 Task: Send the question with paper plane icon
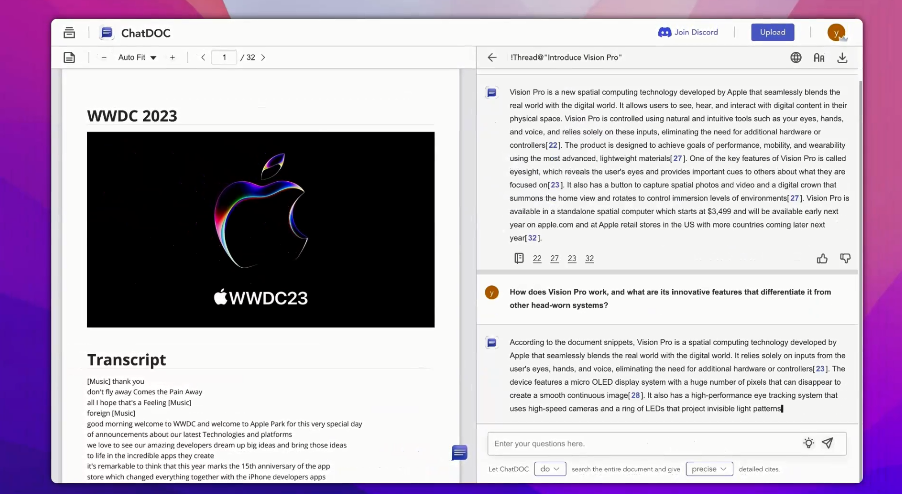(827, 443)
